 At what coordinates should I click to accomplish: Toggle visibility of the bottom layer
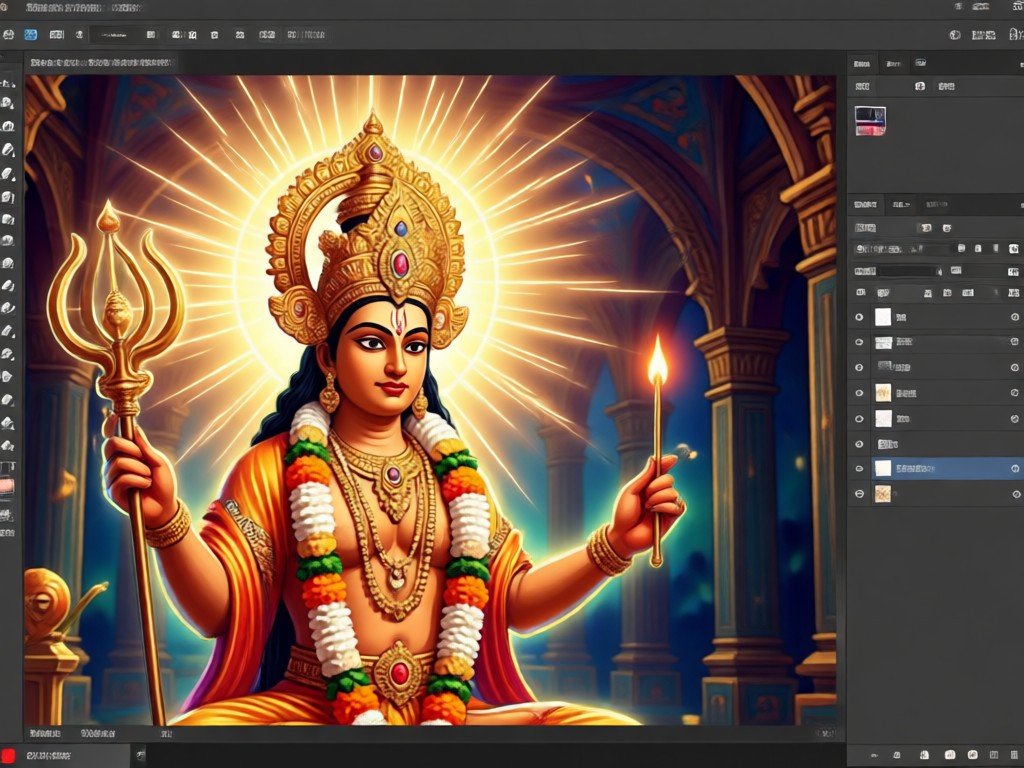click(859, 494)
